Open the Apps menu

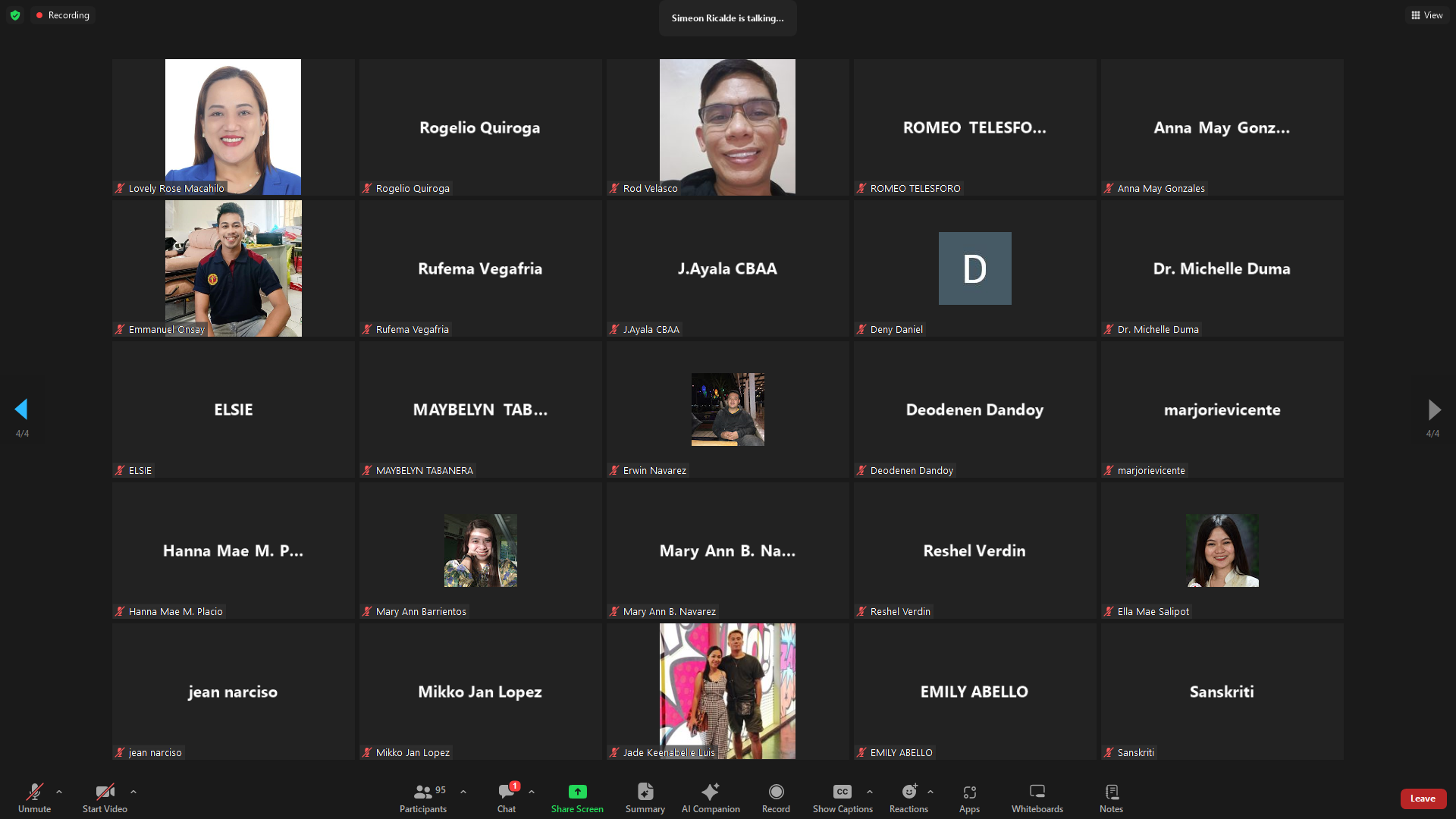[969, 798]
